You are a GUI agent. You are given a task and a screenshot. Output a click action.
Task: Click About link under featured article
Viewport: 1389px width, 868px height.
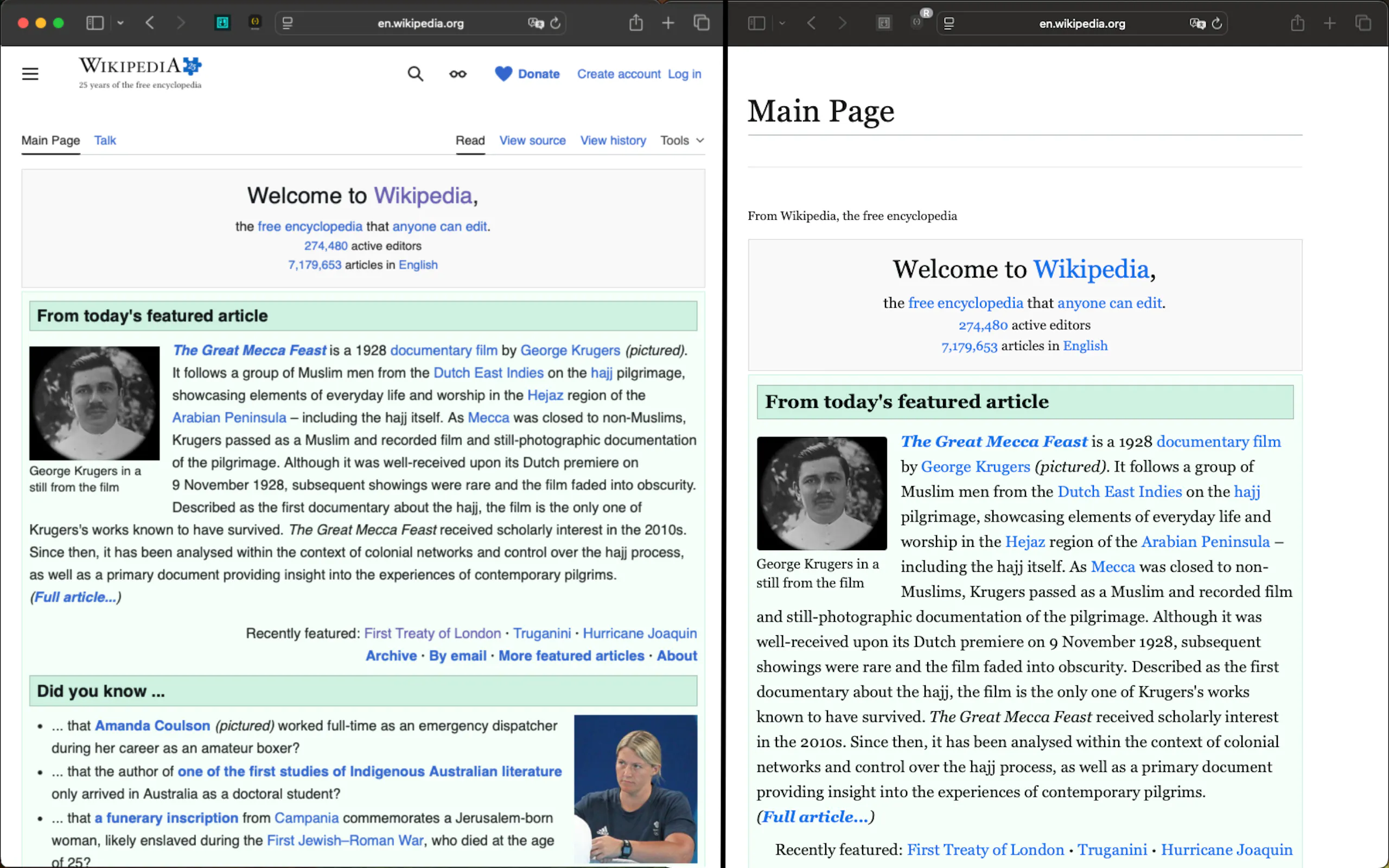677,655
